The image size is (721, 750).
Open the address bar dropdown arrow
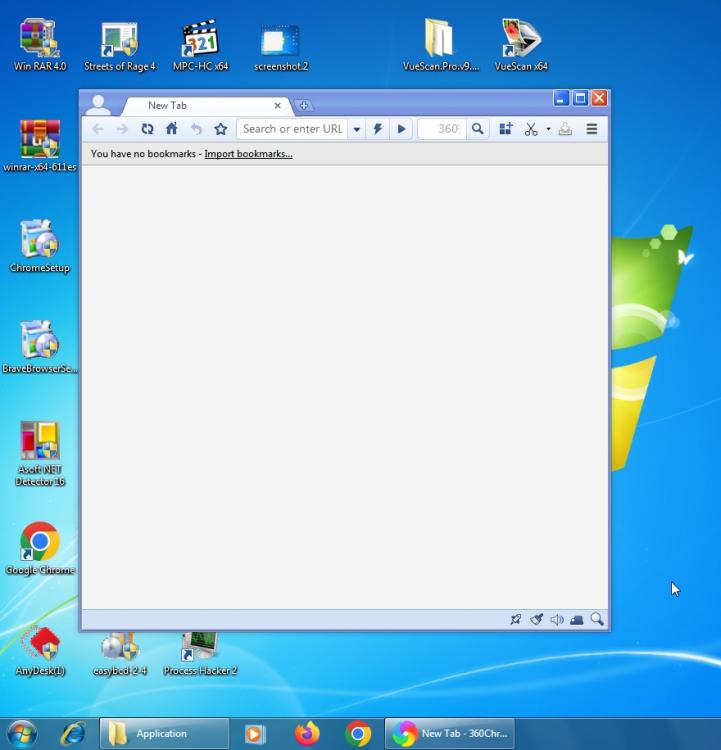[x=356, y=129]
